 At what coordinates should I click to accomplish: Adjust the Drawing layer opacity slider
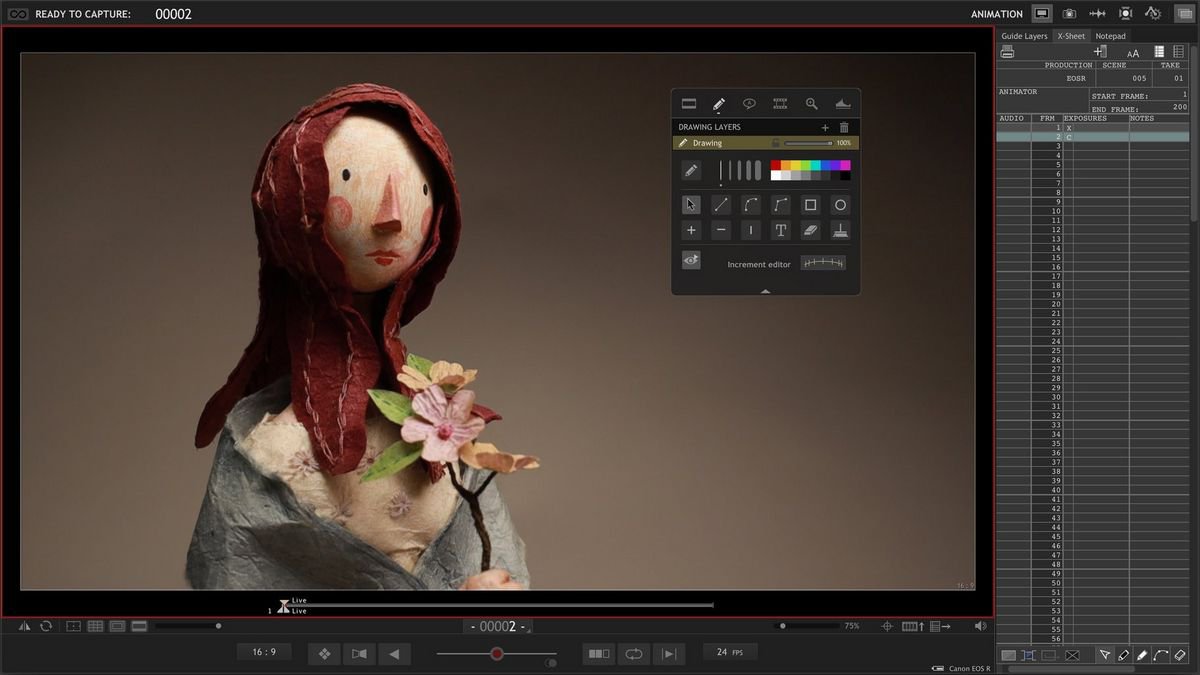pos(809,143)
